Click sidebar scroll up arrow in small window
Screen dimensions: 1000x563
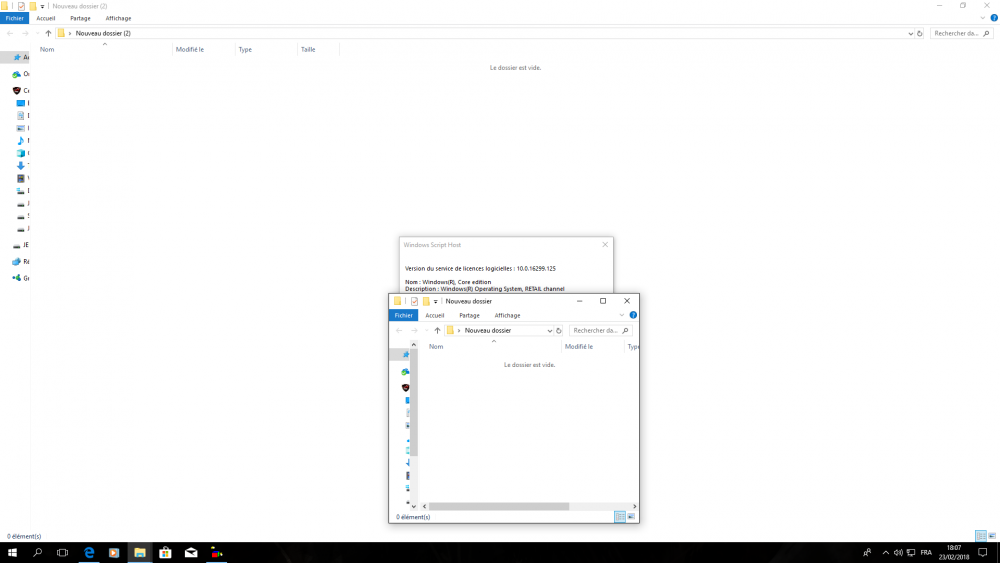click(414, 345)
